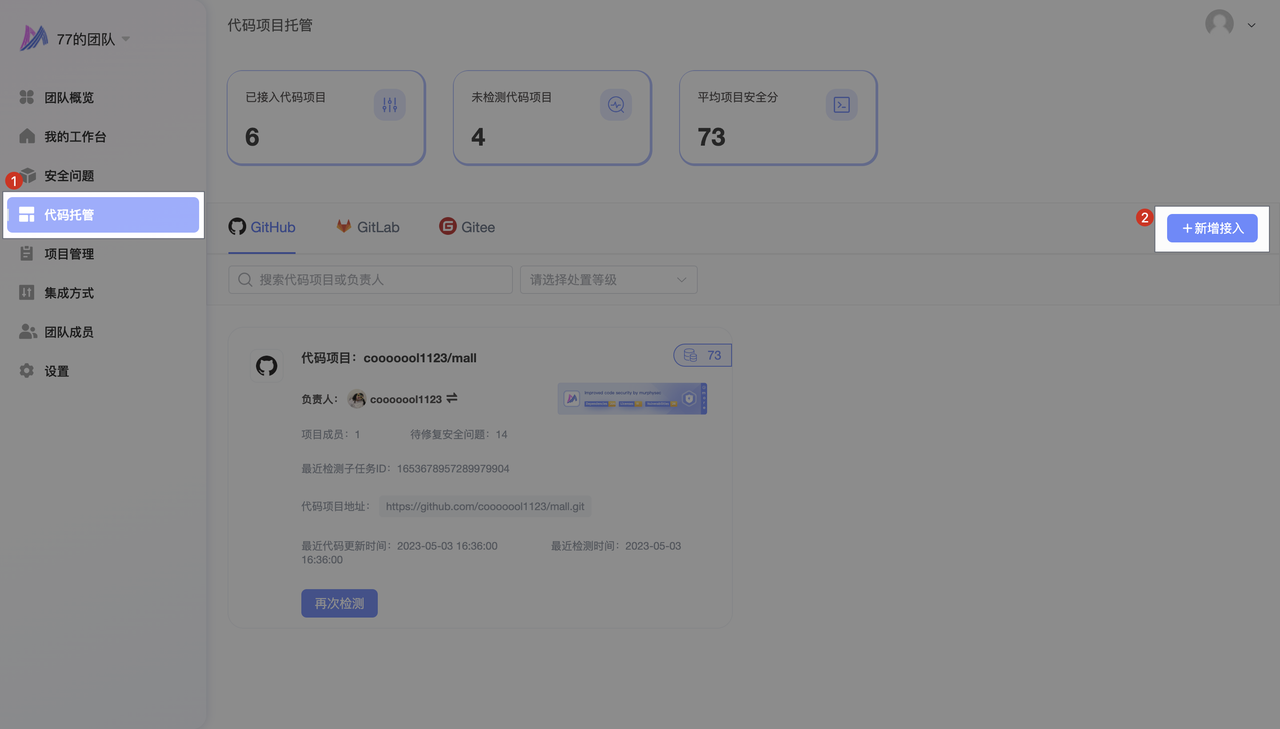Click the sliders icon in connected projects card
The height and width of the screenshot is (729, 1280).
390,105
